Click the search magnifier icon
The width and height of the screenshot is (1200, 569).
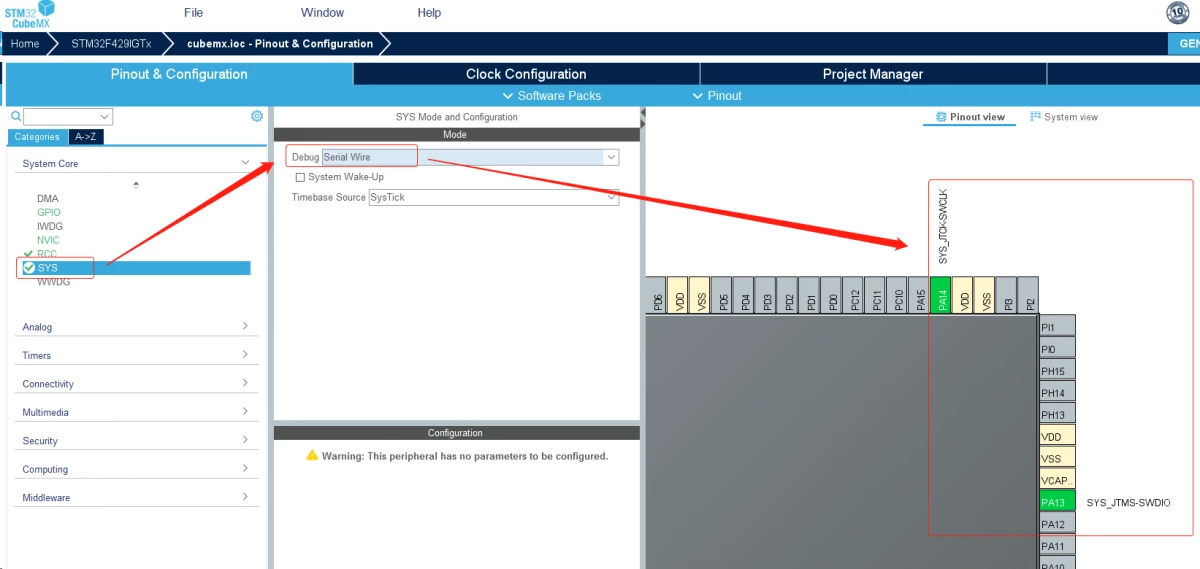[x=15, y=117]
